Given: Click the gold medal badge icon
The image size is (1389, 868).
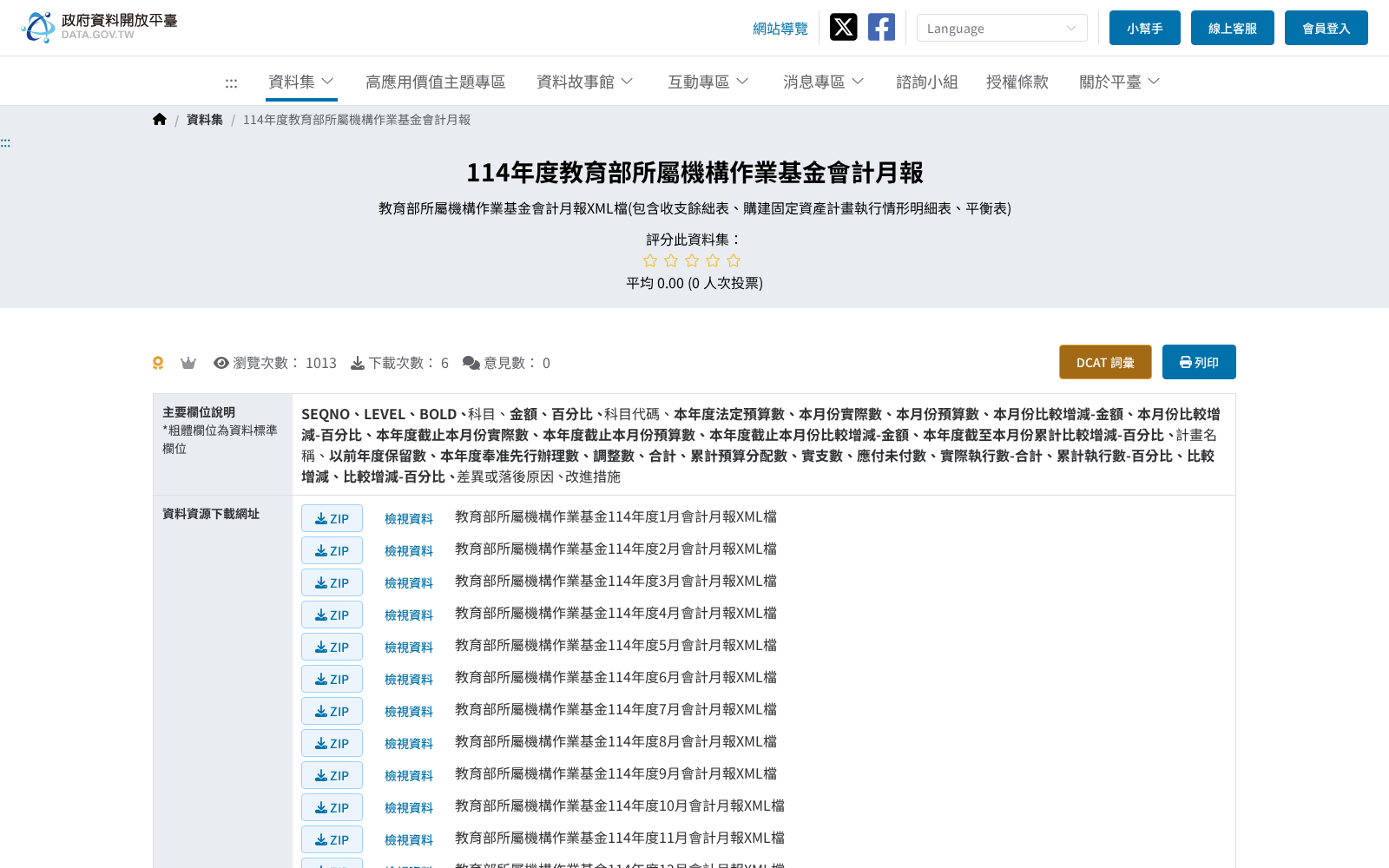Looking at the screenshot, I should pyautogui.click(x=158, y=363).
